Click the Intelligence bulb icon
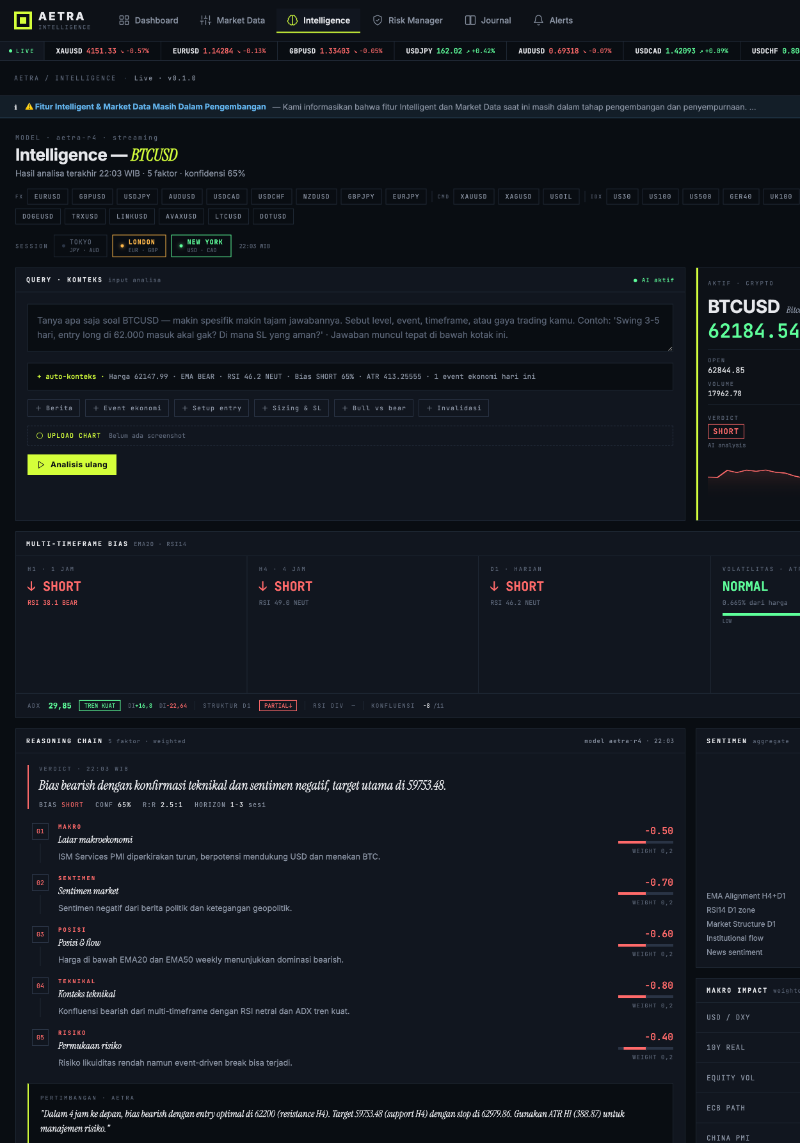800x1143 pixels. tap(292, 20)
